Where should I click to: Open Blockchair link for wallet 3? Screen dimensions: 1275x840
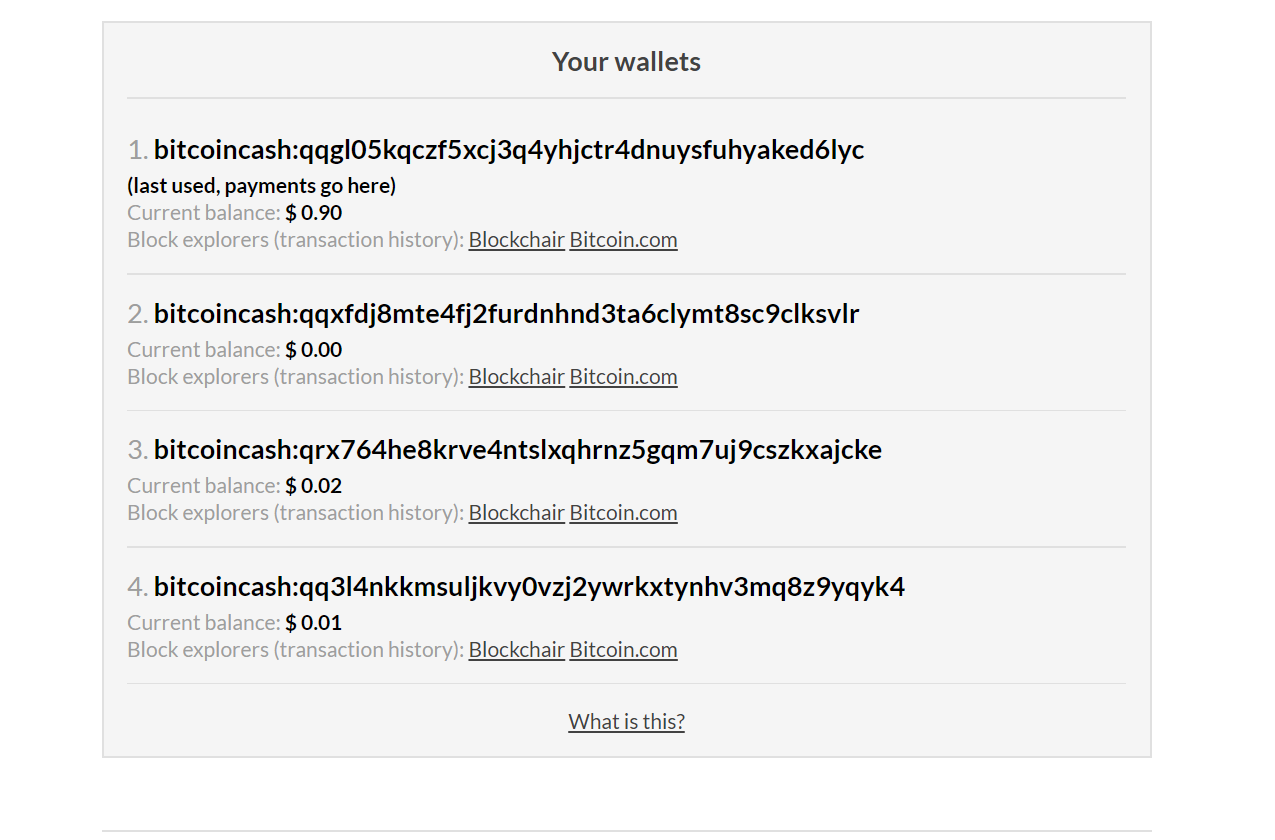point(516,513)
